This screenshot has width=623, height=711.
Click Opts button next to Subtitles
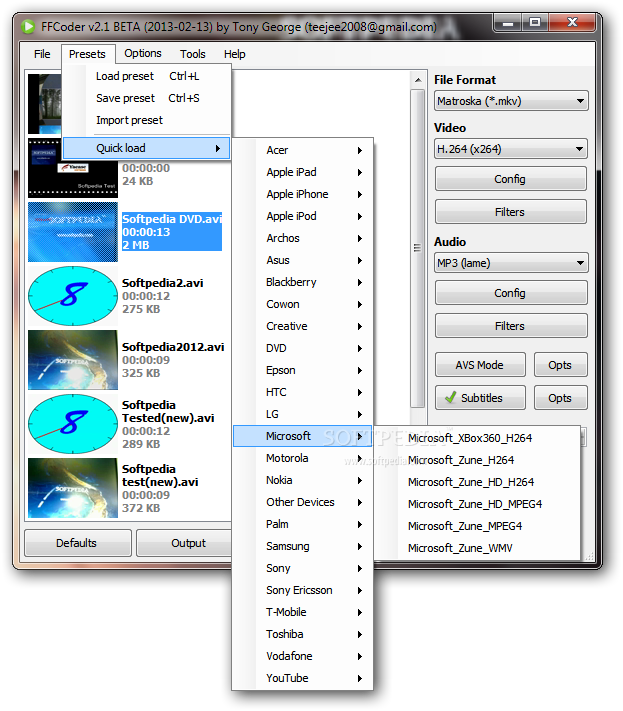coord(560,398)
